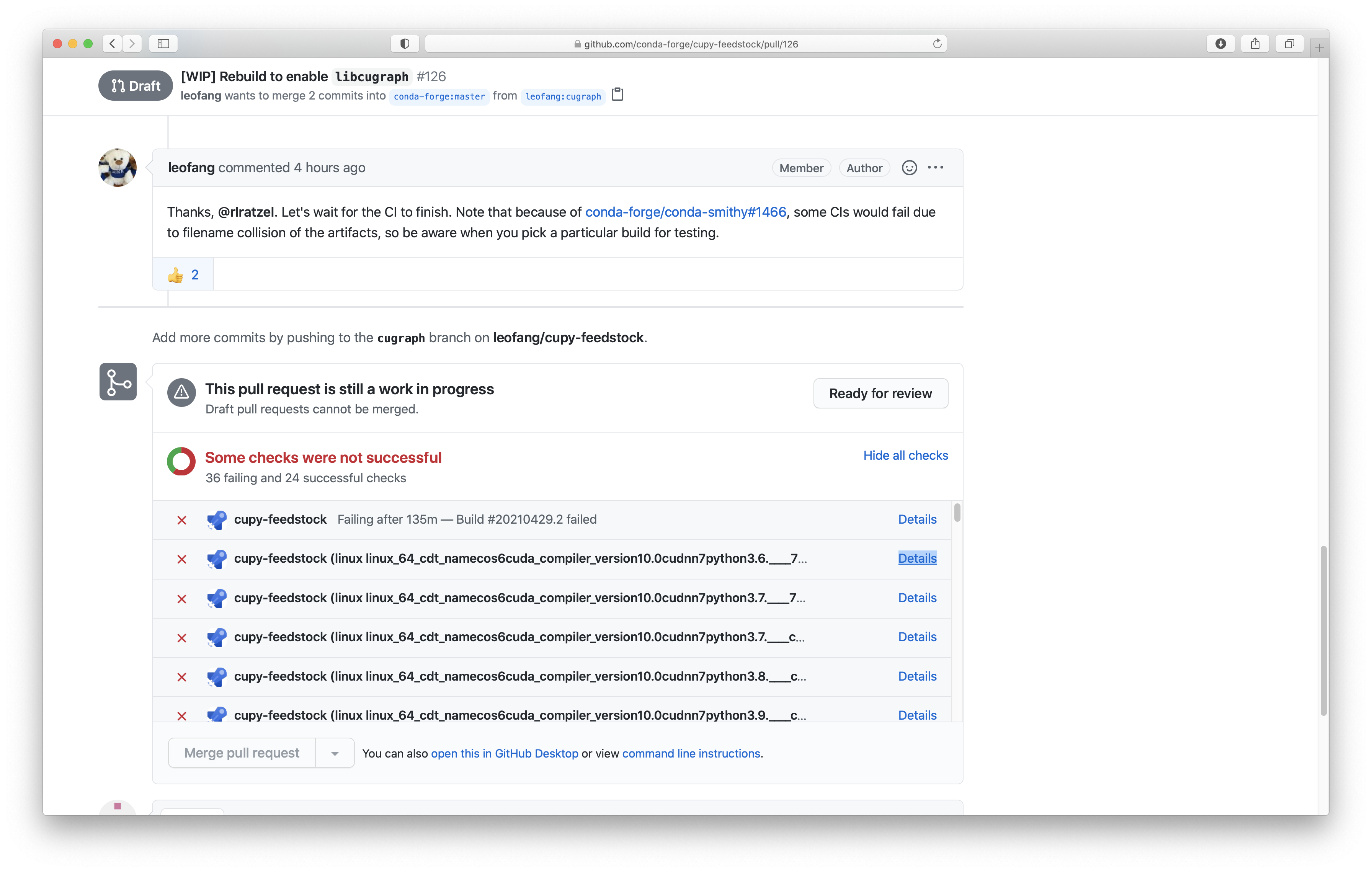Click the Azure Pipelines icon for failed build #20210429.2

pyautogui.click(x=217, y=519)
